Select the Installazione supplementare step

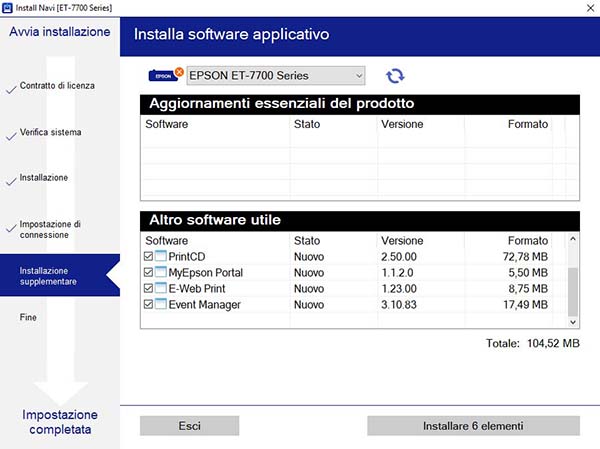tap(60, 276)
